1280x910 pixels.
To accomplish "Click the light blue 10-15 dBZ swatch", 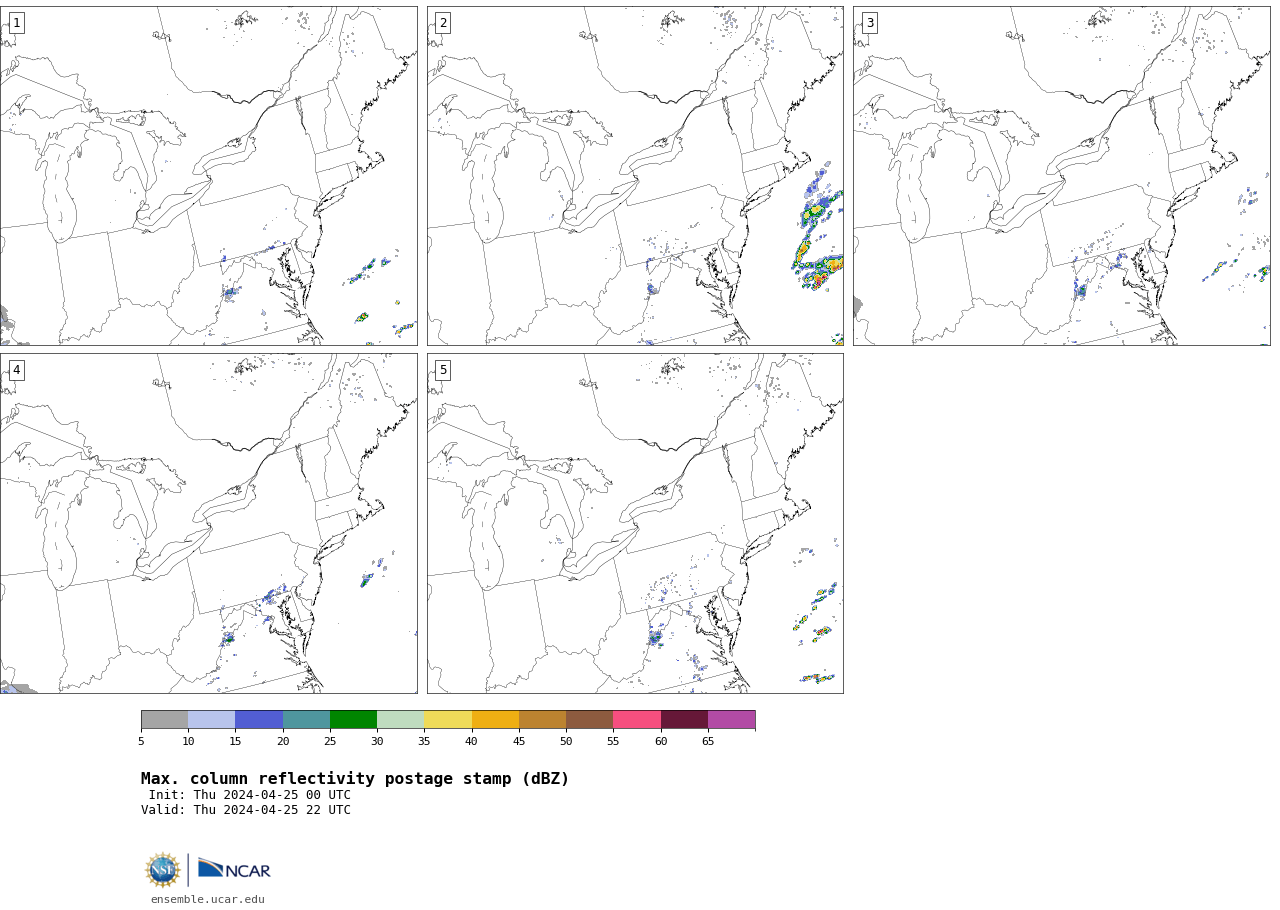I will tap(211, 720).
